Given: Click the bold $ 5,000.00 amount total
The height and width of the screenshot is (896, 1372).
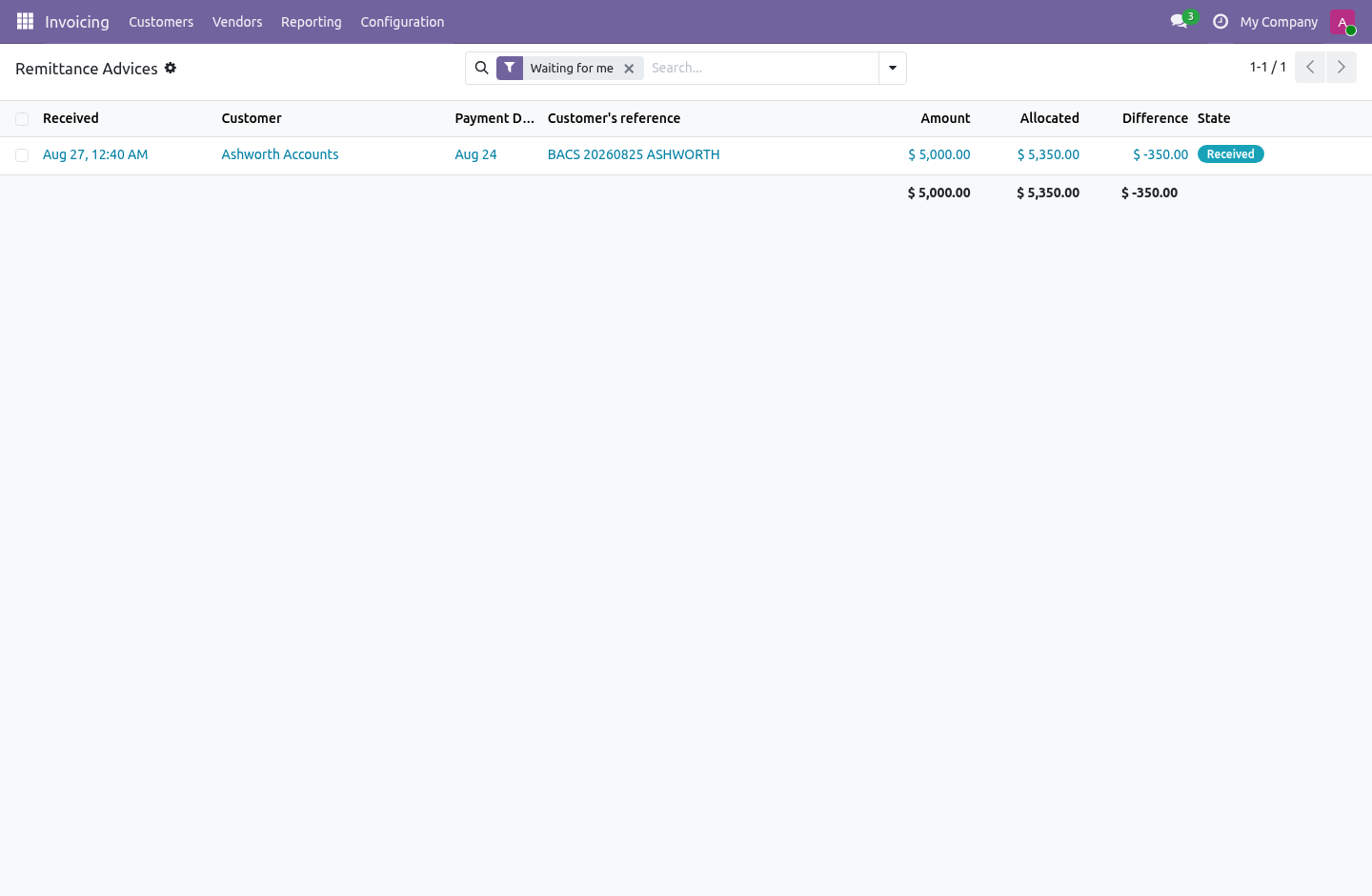Looking at the screenshot, I should [x=939, y=193].
